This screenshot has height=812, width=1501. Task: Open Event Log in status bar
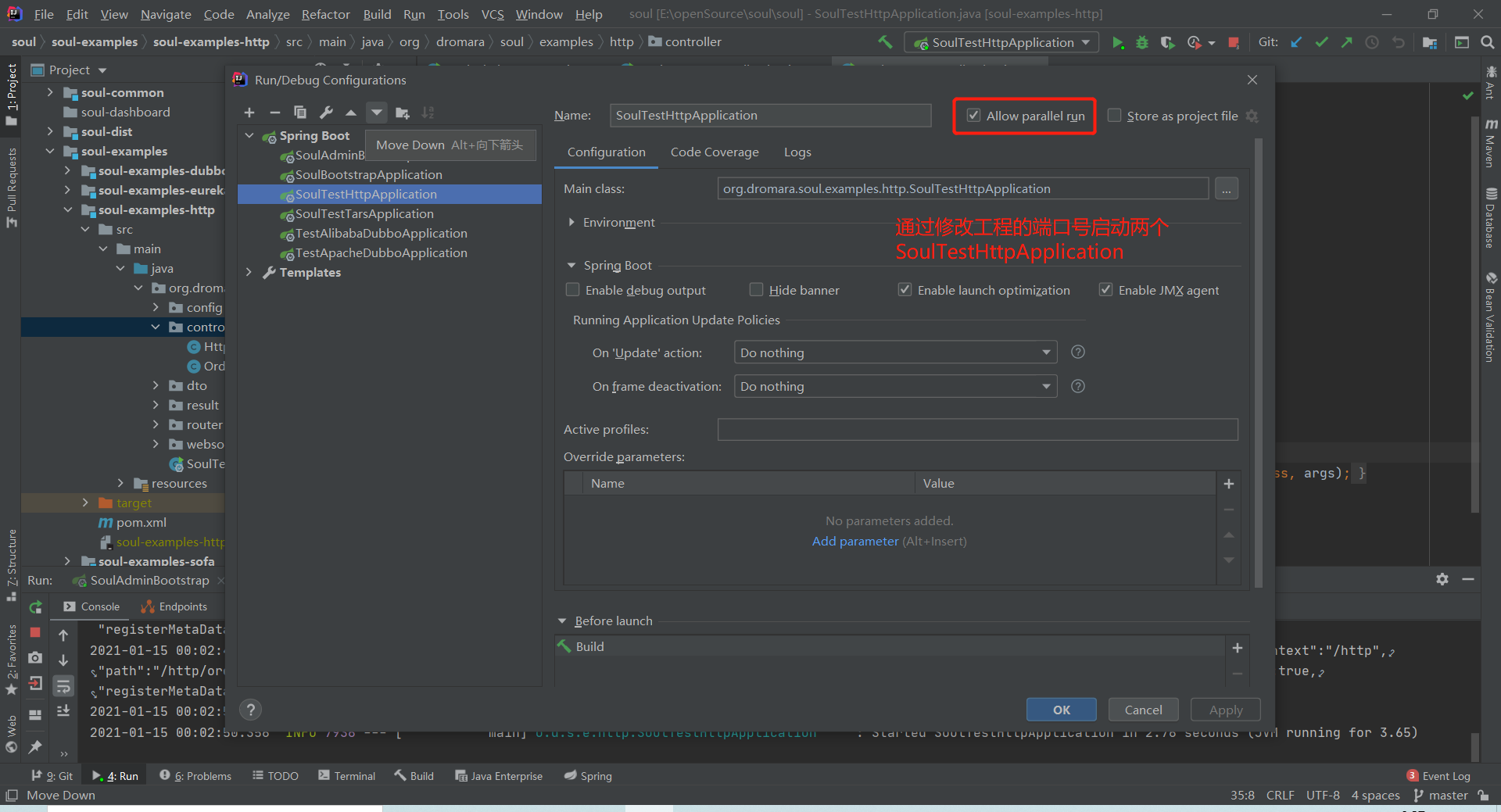pyautogui.click(x=1438, y=776)
